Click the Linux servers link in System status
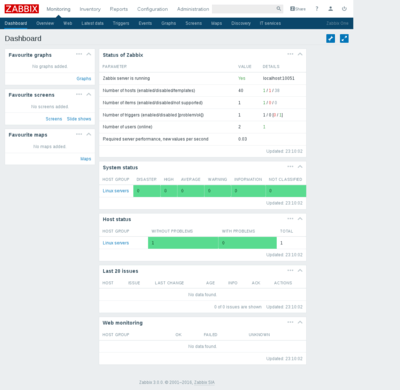Image resolution: width=400 pixels, height=390 pixels. (x=116, y=191)
